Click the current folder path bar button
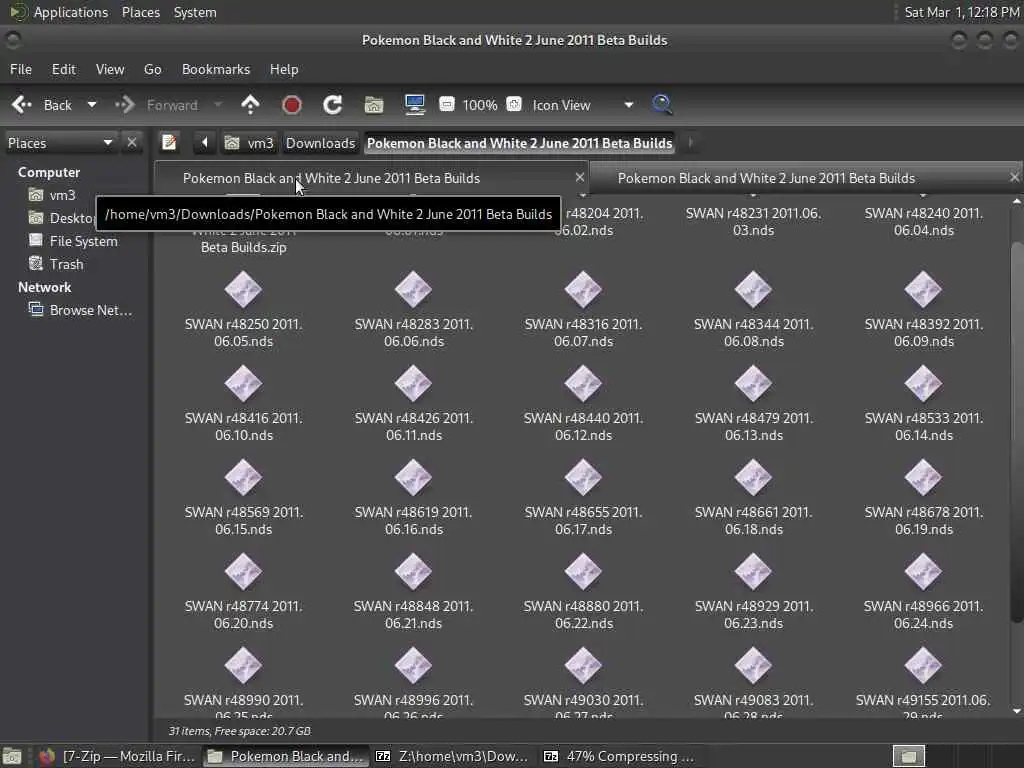Image resolution: width=1024 pixels, height=768 pixels. 519,143
